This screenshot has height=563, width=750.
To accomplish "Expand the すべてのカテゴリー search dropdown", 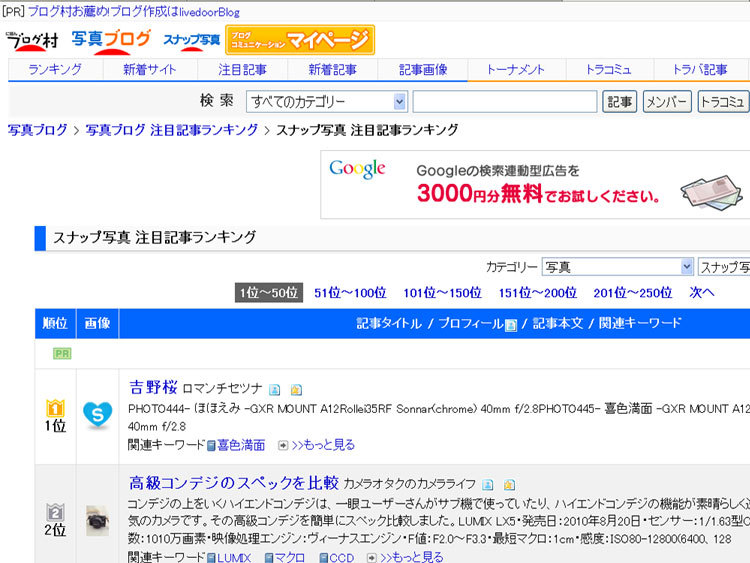I will pos(326,101).
